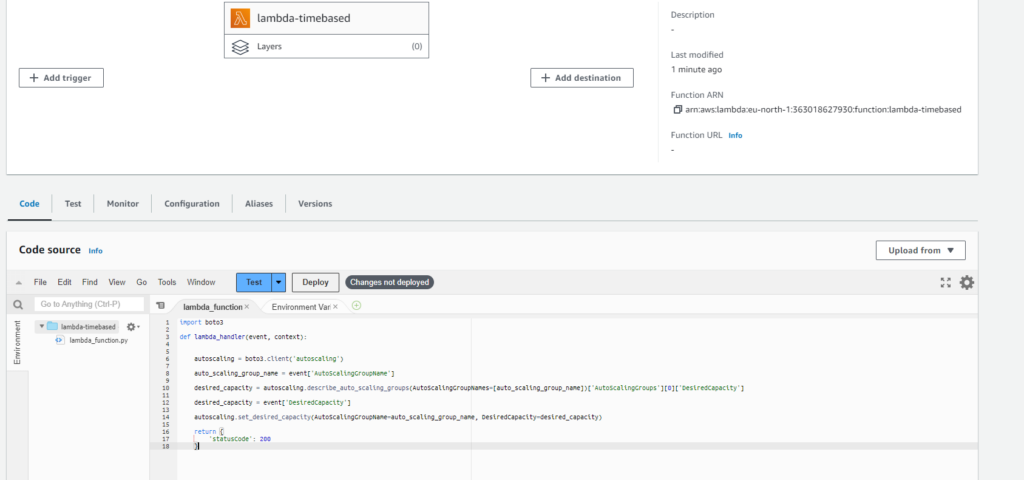Collapse the lambda-timebased folder tree

point(42,327)
